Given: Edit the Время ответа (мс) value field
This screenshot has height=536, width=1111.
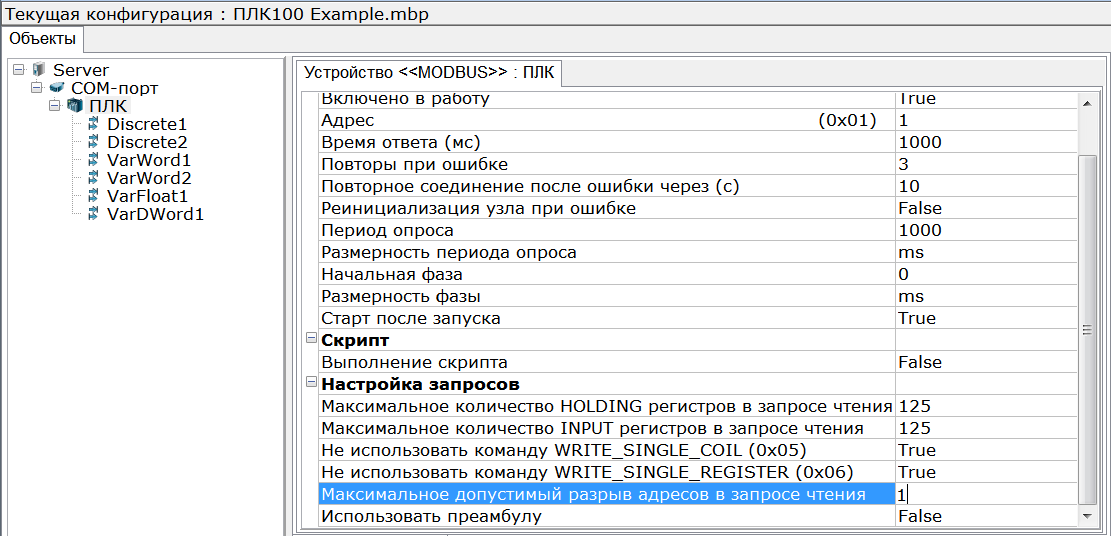Looking at the screenshot, I should (983, 142).
